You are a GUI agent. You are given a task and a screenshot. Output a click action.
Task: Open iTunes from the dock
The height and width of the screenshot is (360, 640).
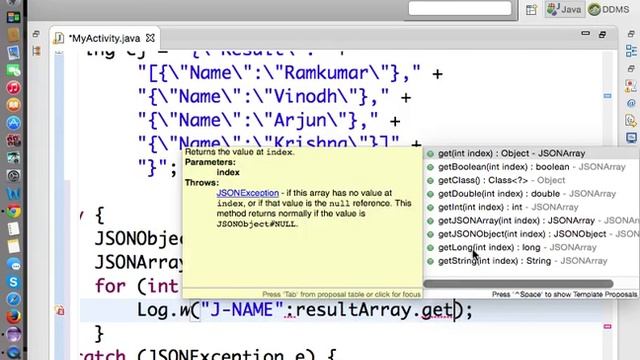tap(13, 88)
